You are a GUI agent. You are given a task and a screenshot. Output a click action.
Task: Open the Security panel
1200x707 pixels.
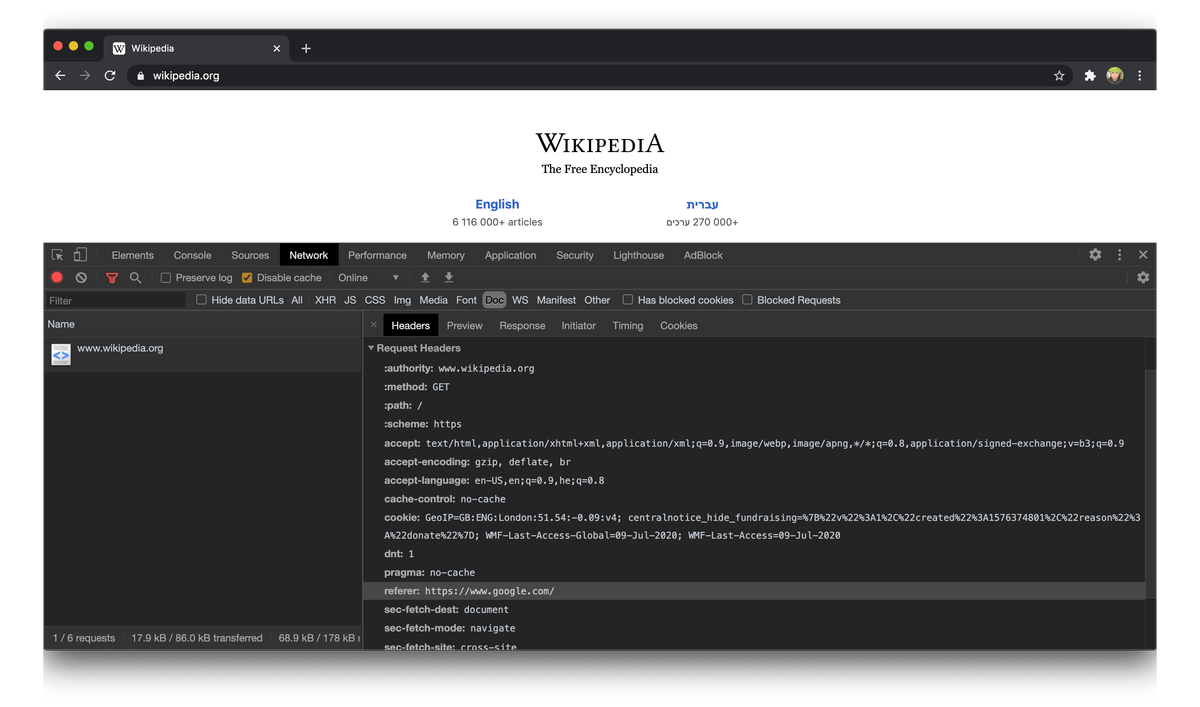pos(575,255)
